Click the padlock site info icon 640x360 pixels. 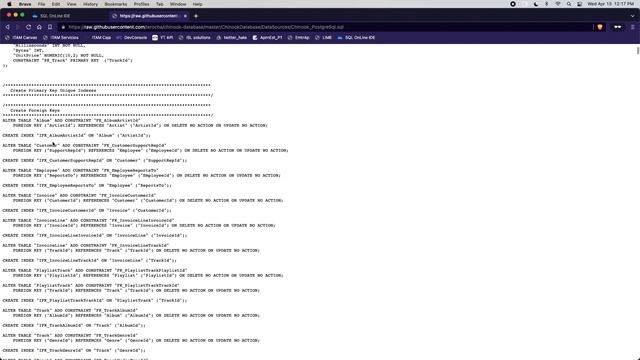click(x=63, y=27)
